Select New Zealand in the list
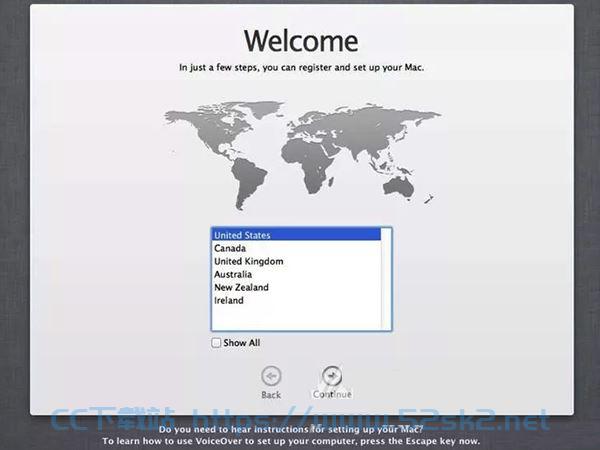The image size is (600, 450). [x=297, y=287]
